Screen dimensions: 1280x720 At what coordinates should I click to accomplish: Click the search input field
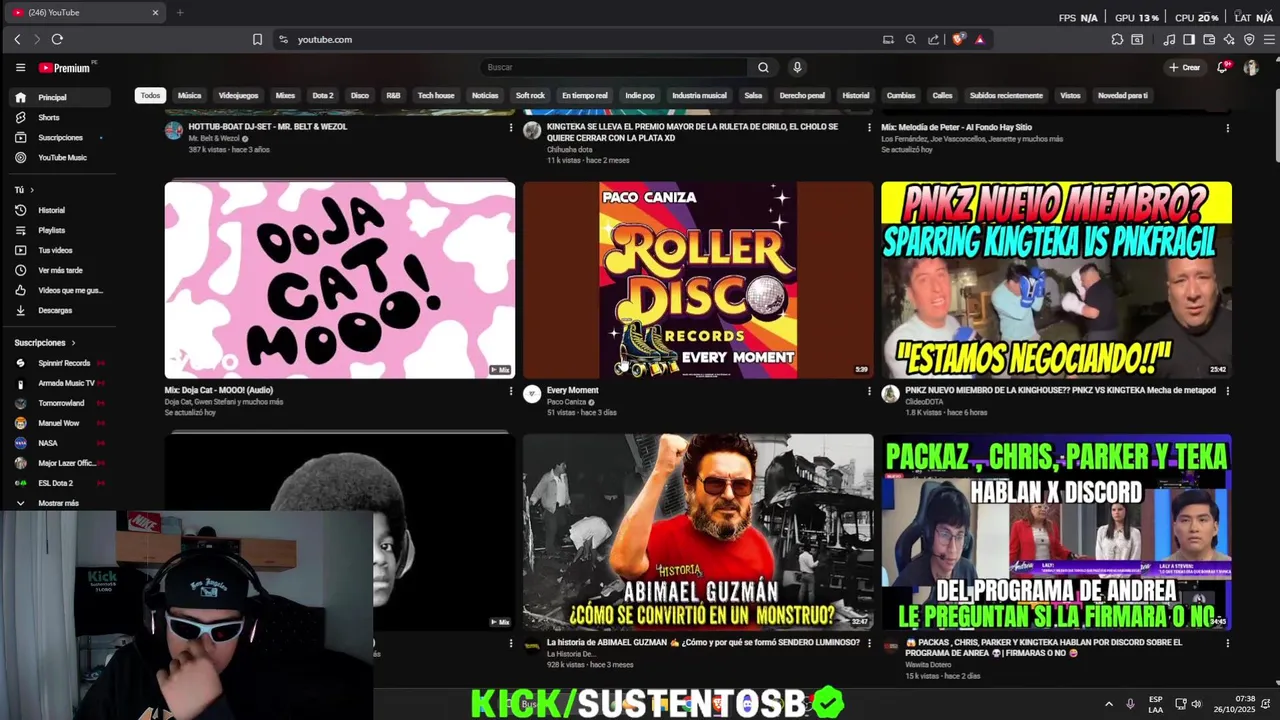point(614,68)
